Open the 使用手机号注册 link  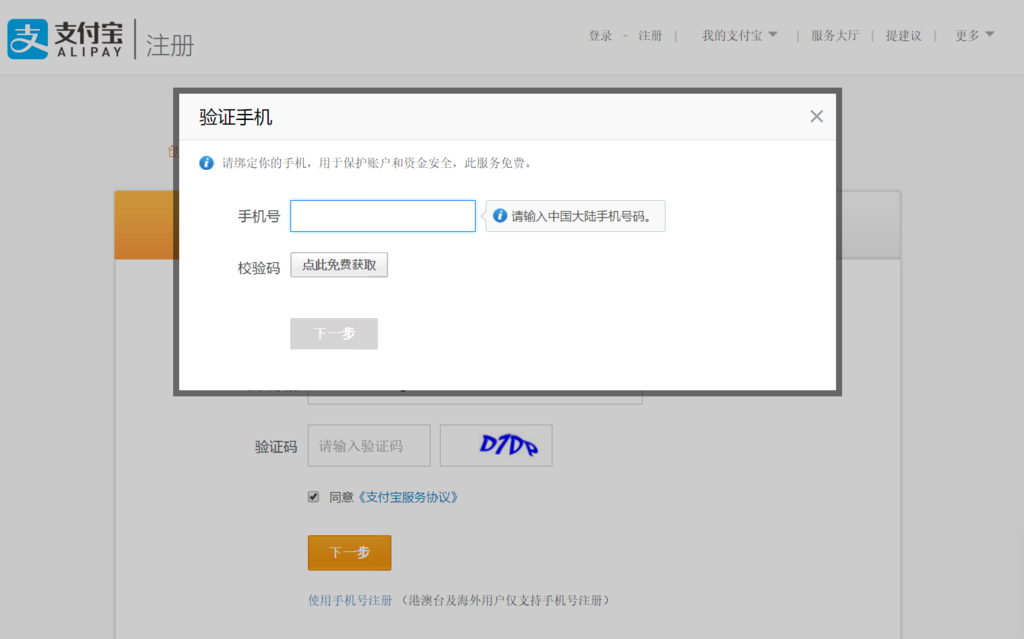click(x=350, y=600)
